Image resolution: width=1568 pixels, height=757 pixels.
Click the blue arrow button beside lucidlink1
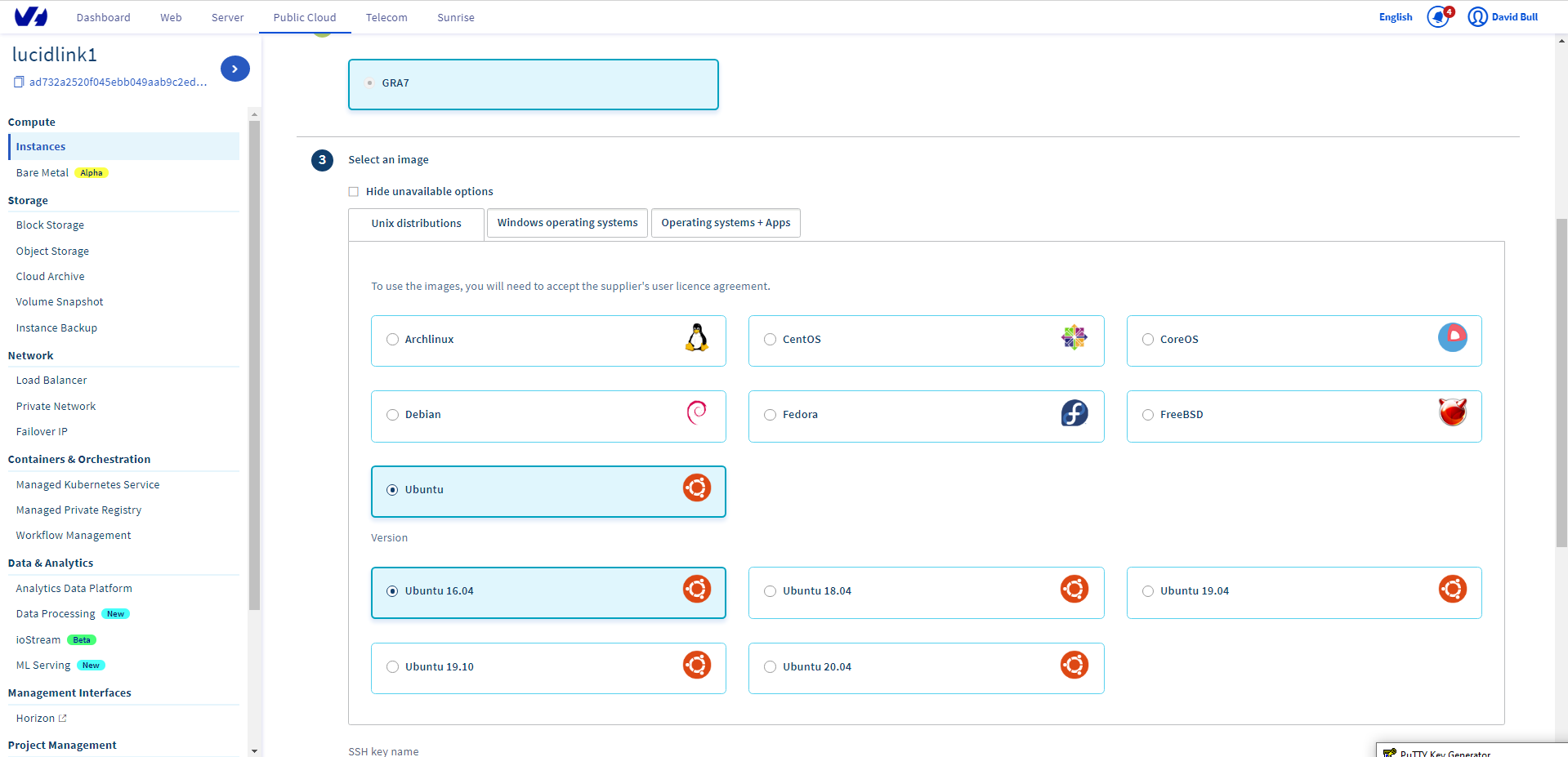point(235,69)
